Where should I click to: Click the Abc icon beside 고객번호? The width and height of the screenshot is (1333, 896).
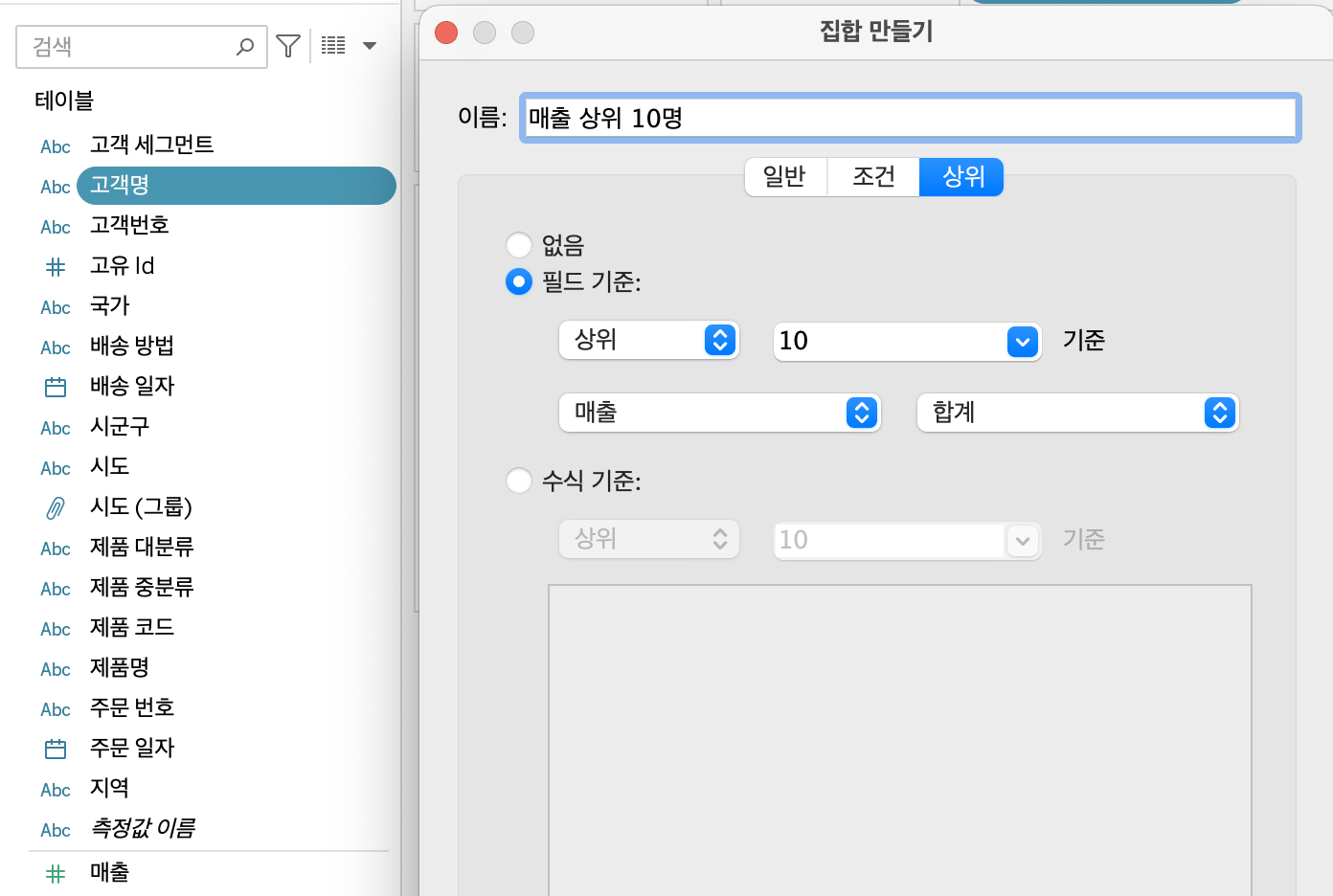pos(56,227)
